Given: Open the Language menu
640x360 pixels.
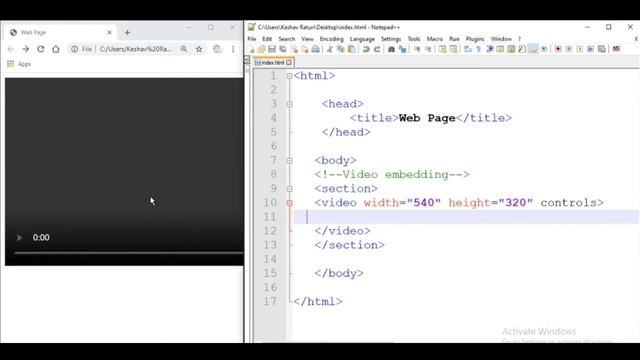Looking at the screenshot, I should point(362,39).
